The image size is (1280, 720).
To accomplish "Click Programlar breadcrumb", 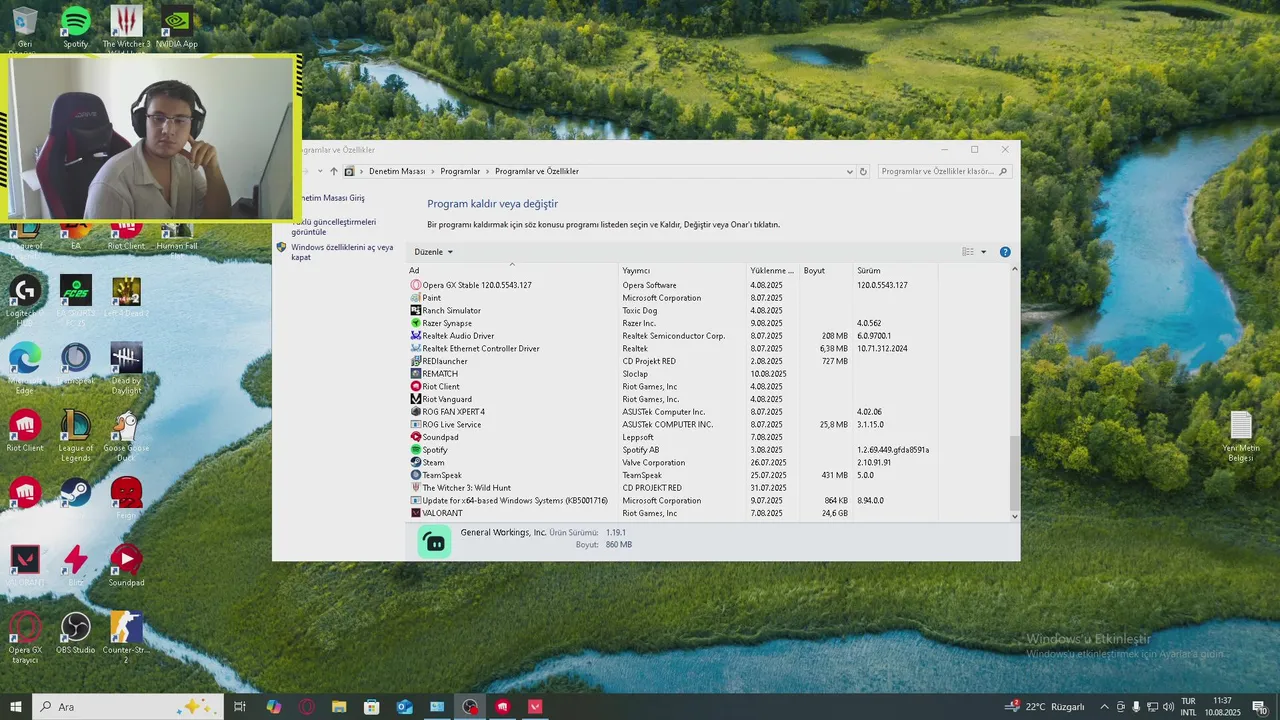I will click(x=460, y=171).
